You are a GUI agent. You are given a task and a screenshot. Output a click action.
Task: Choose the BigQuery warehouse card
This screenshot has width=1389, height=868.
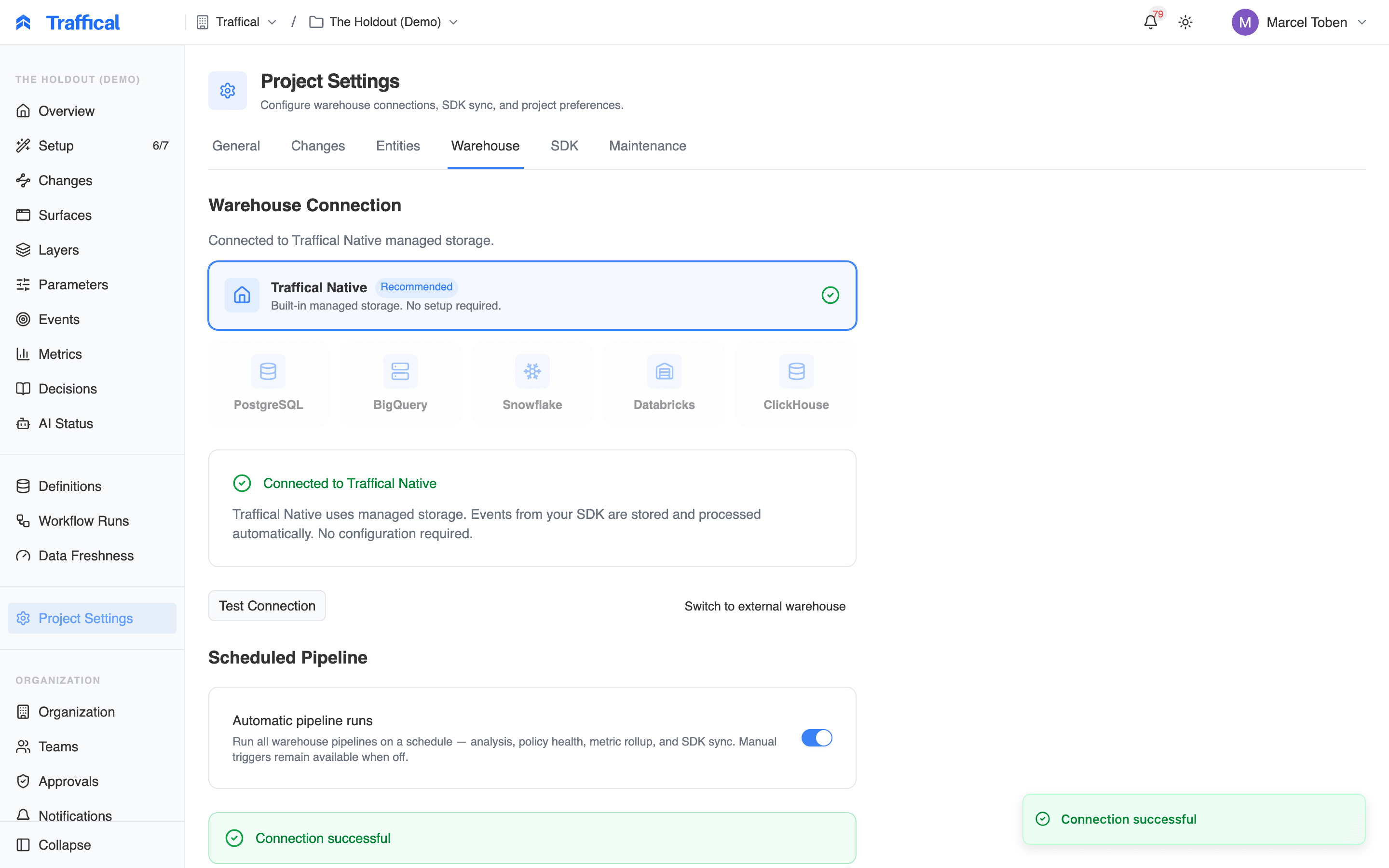coord(400,383)
